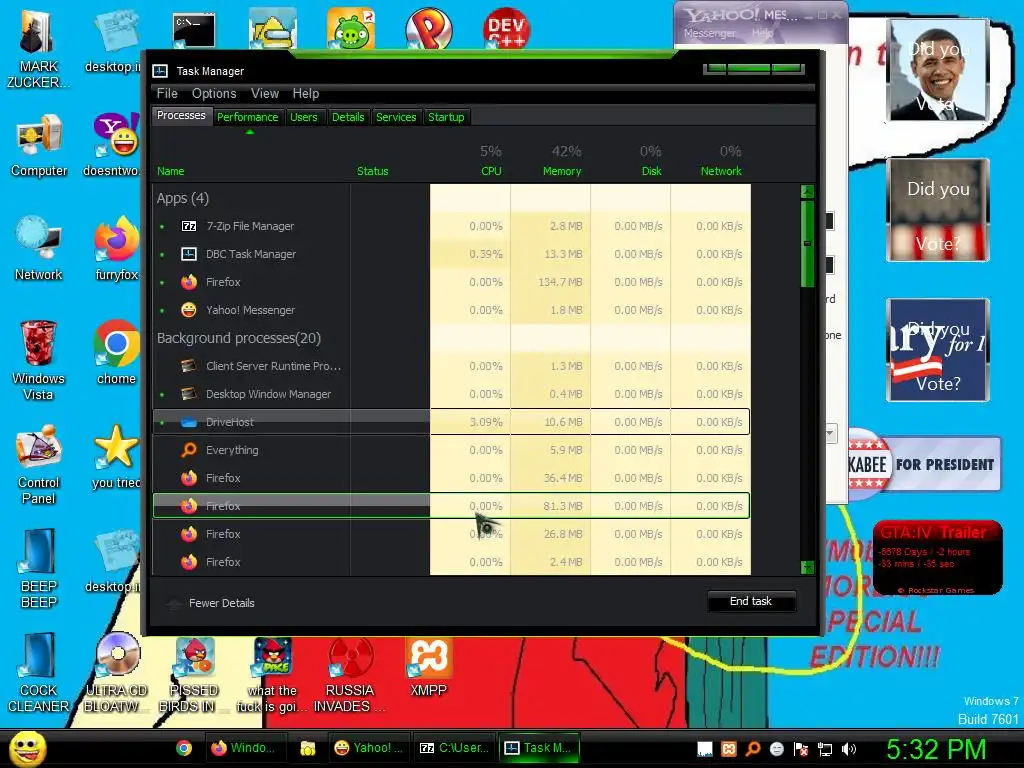Sort by the Disk column header
This screenshot has width=1024, height=768.
click(x=651, y=171)
